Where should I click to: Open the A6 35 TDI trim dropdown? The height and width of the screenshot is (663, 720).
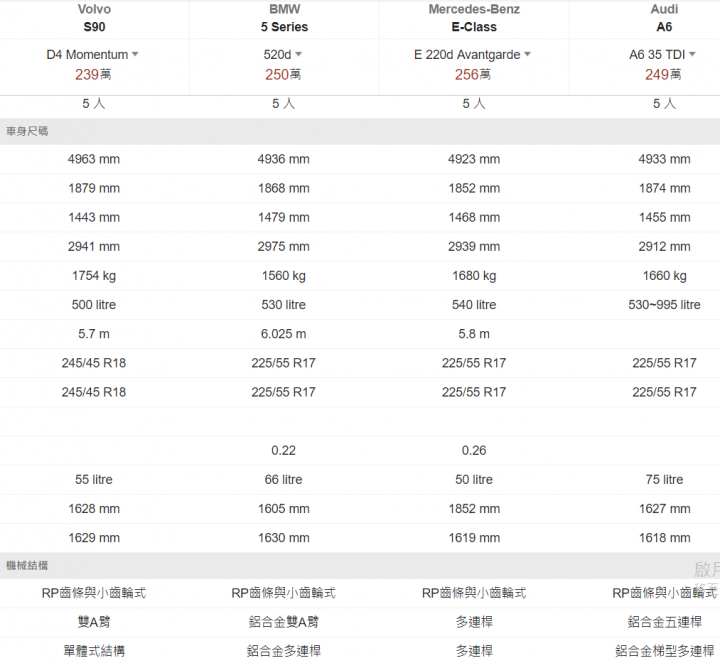coord(663,55)
